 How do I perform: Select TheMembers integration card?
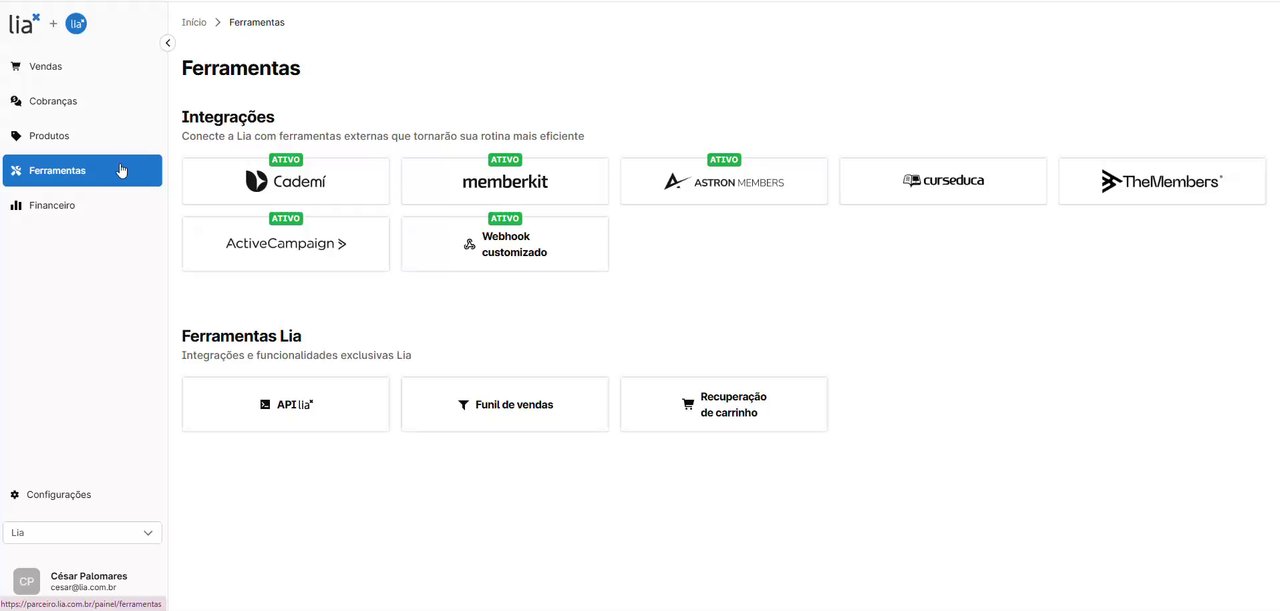click(1161, 181)
